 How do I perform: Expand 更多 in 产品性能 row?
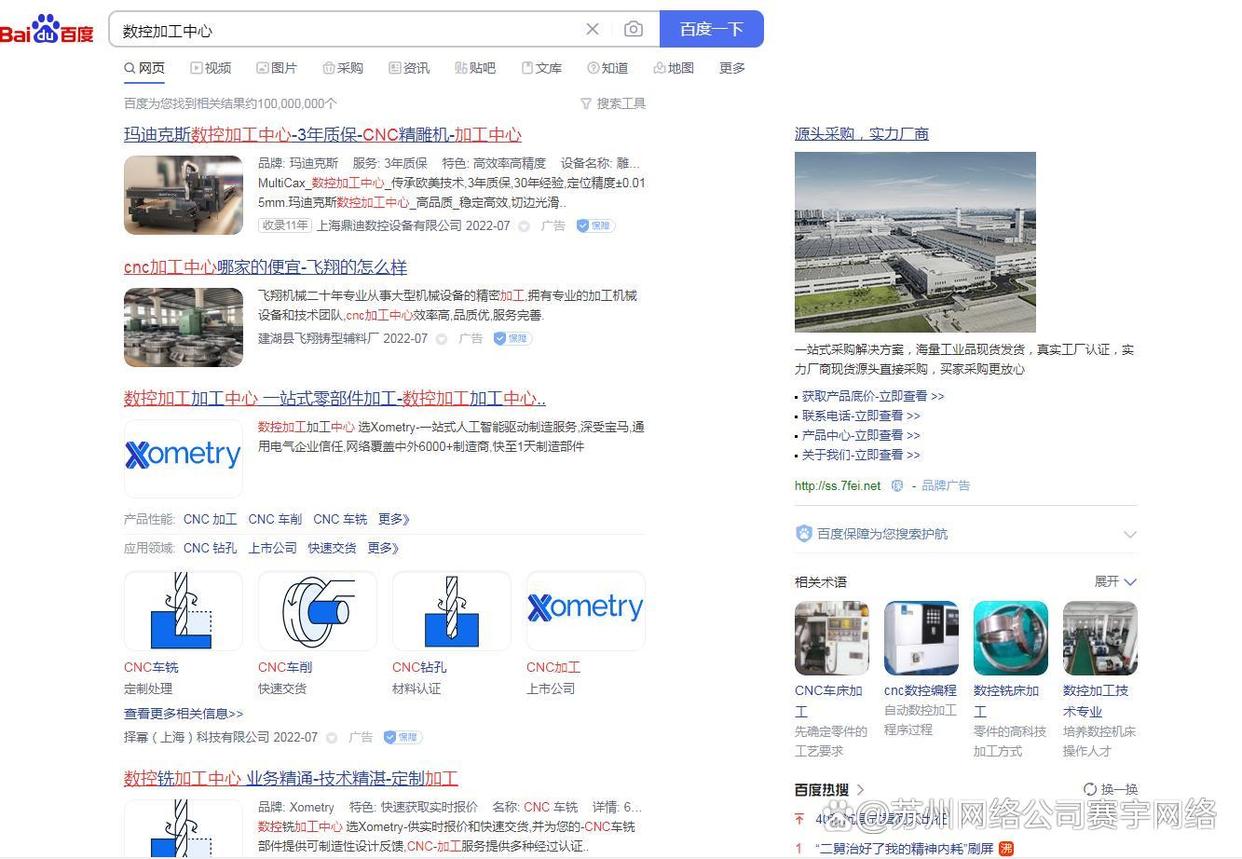pos(394,519)
